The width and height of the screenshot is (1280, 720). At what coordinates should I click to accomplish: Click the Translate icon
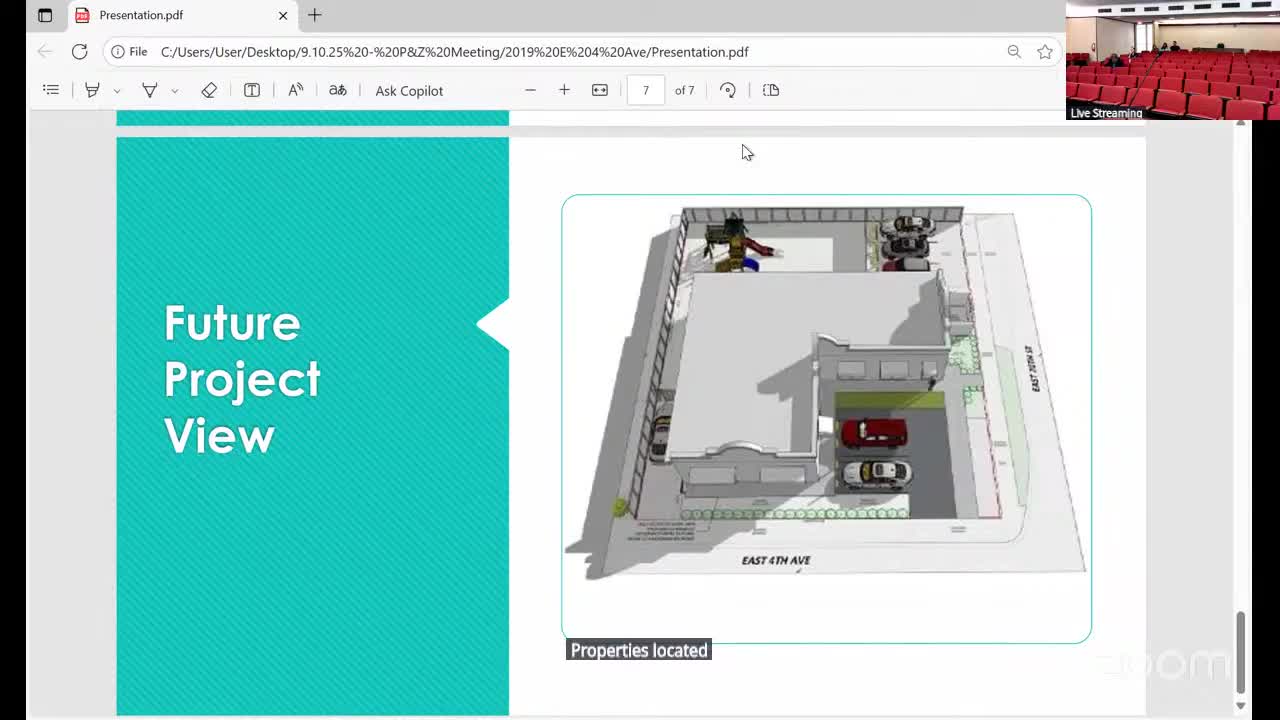tap(338, 90)
